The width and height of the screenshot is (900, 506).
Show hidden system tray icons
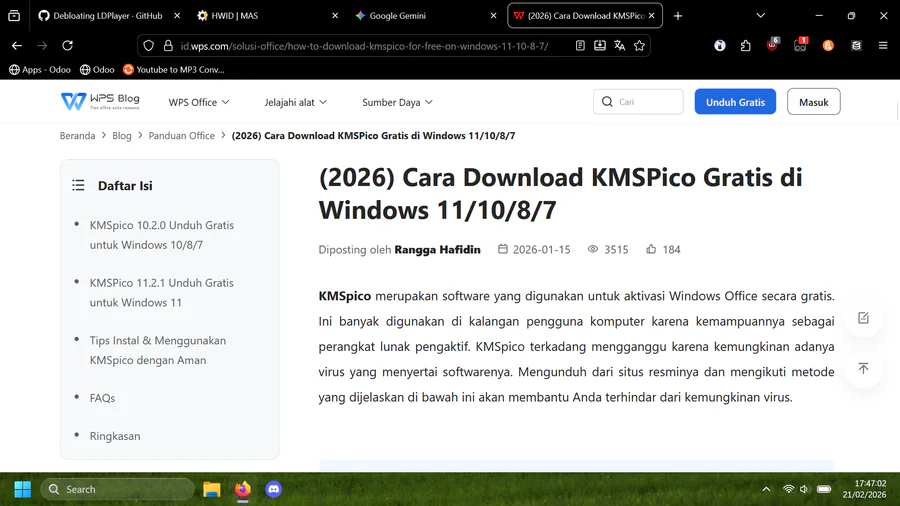766,489
